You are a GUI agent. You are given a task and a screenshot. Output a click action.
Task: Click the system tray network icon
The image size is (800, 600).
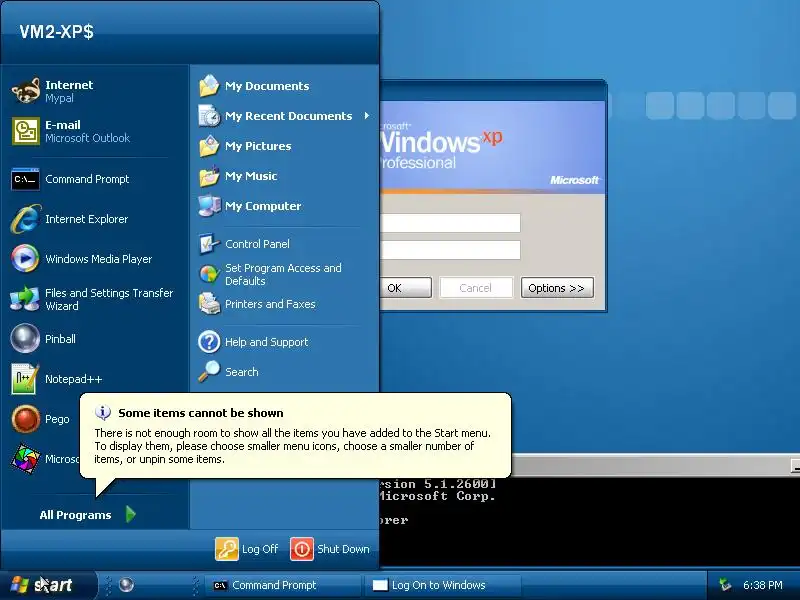click(x=724, y=585)
